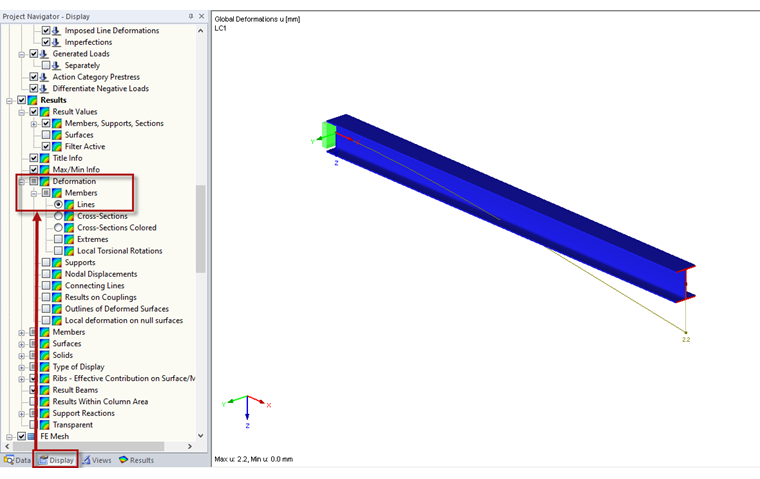Click the Imperfections load icon
The width and height of the screenshot is (760, 479).
pyautogui.click(x=57, y=42)
